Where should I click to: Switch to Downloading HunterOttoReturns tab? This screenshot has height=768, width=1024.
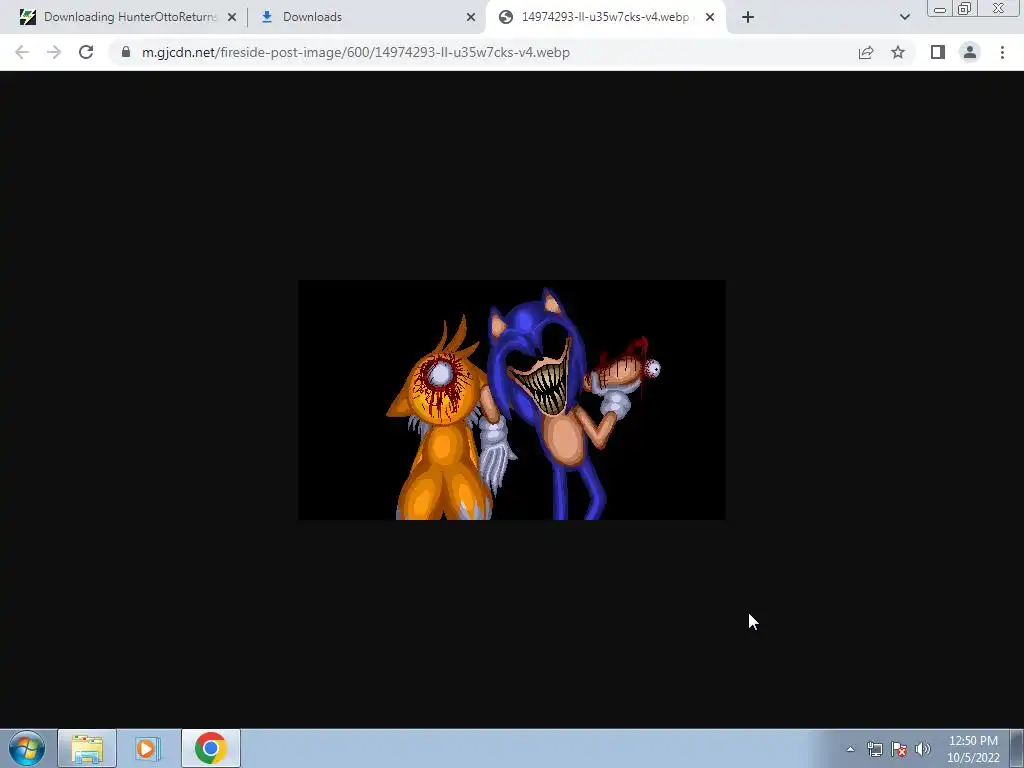point(129,17)
